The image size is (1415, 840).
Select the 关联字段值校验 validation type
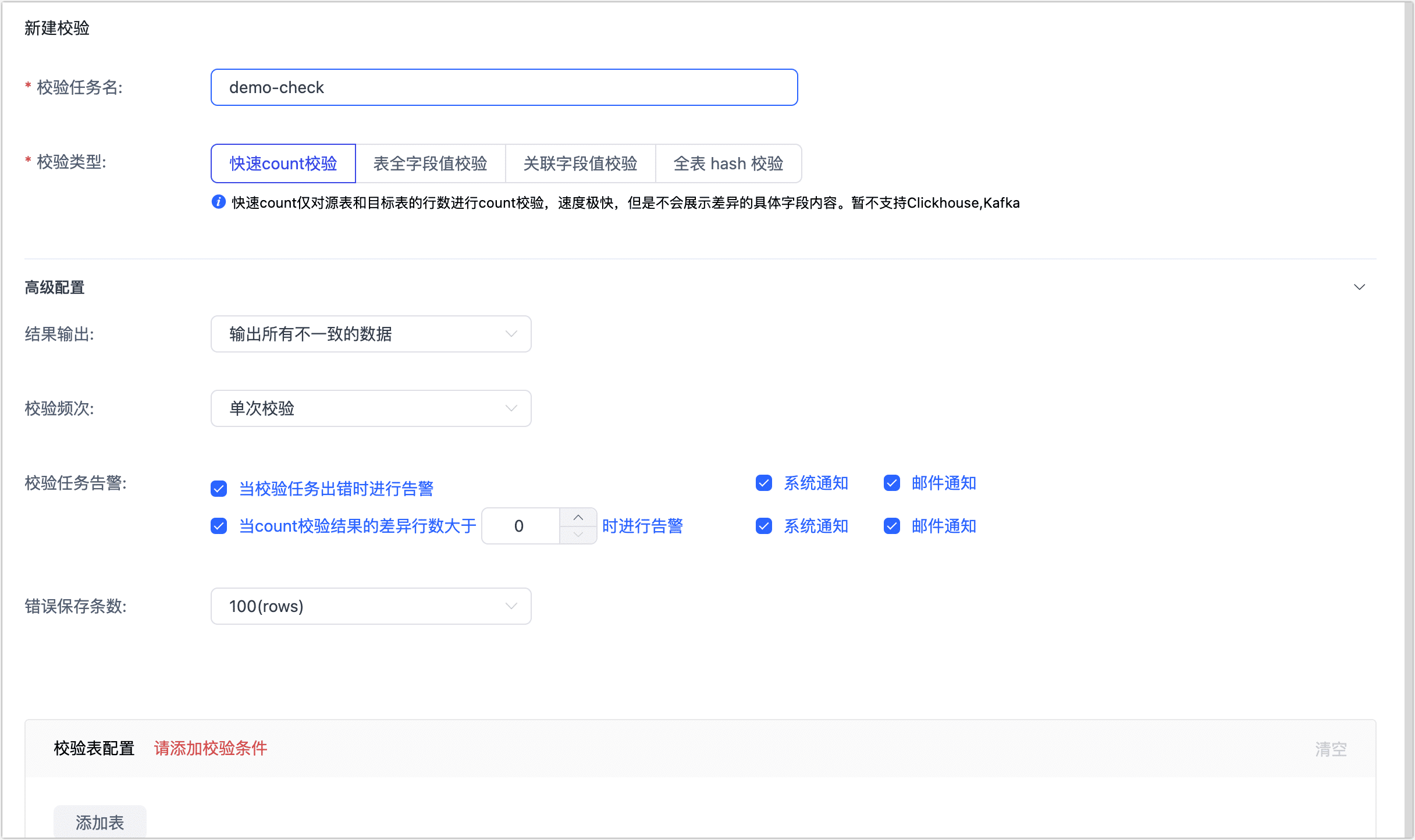580,163
